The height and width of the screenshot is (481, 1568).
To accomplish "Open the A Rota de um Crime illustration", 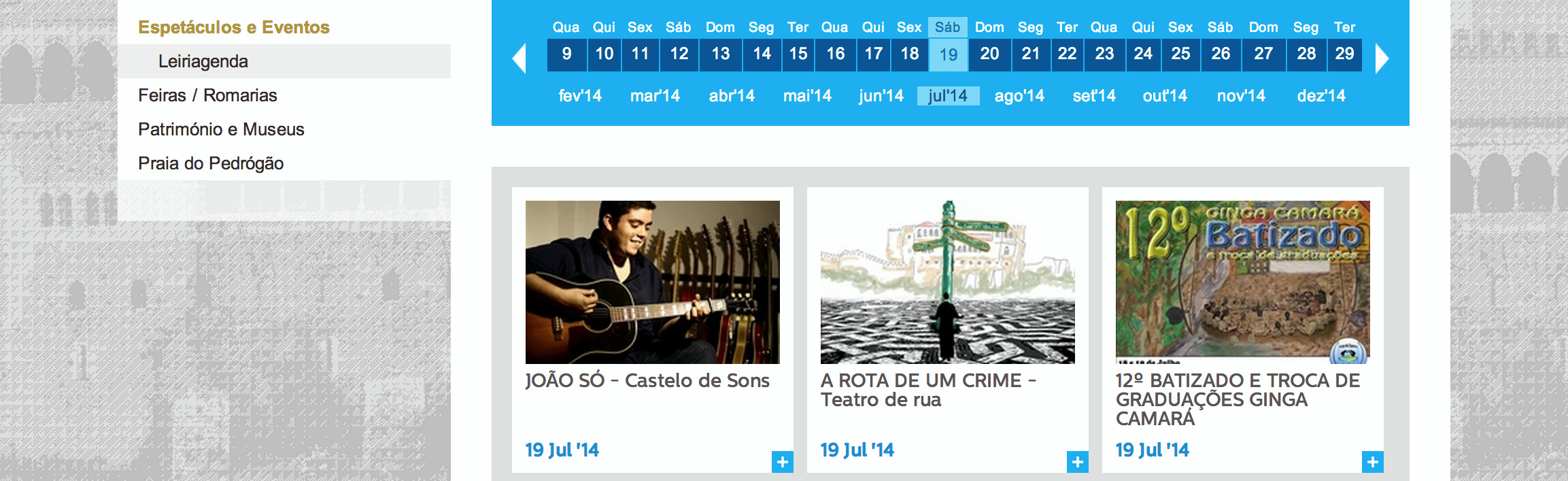I will pos(948,282).
